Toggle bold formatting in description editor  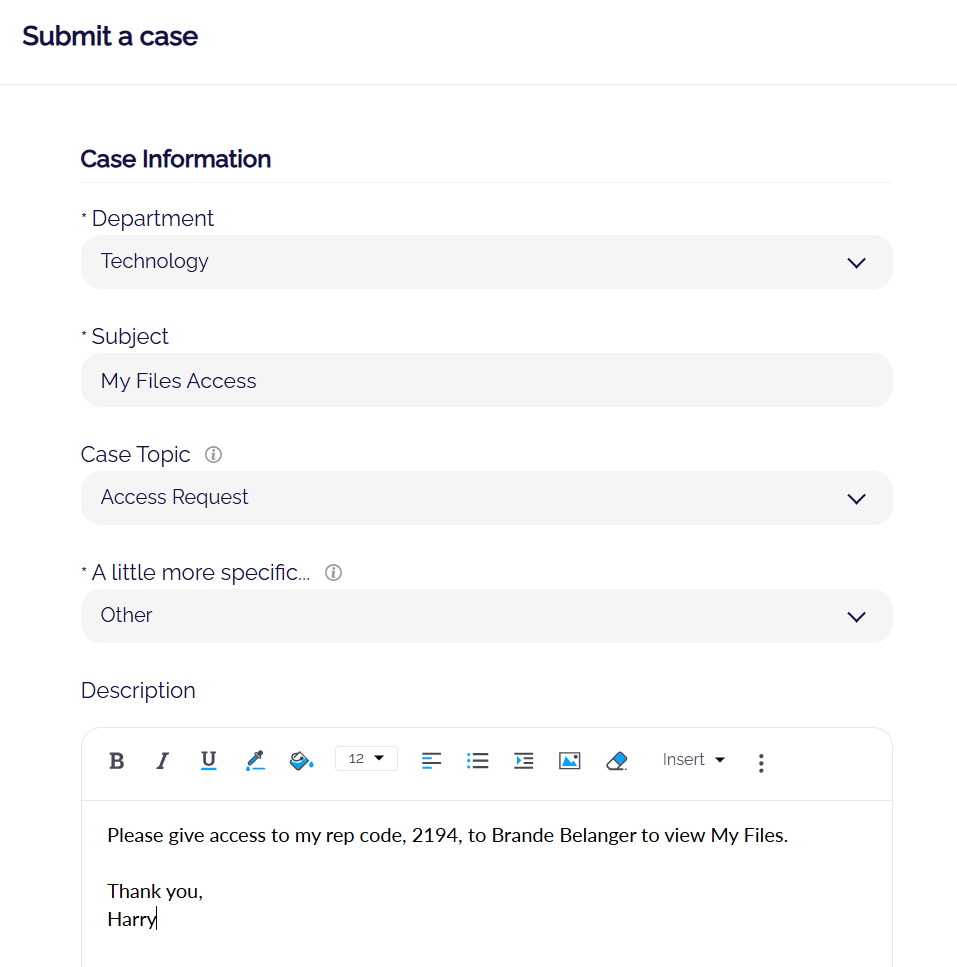(117, 761)
